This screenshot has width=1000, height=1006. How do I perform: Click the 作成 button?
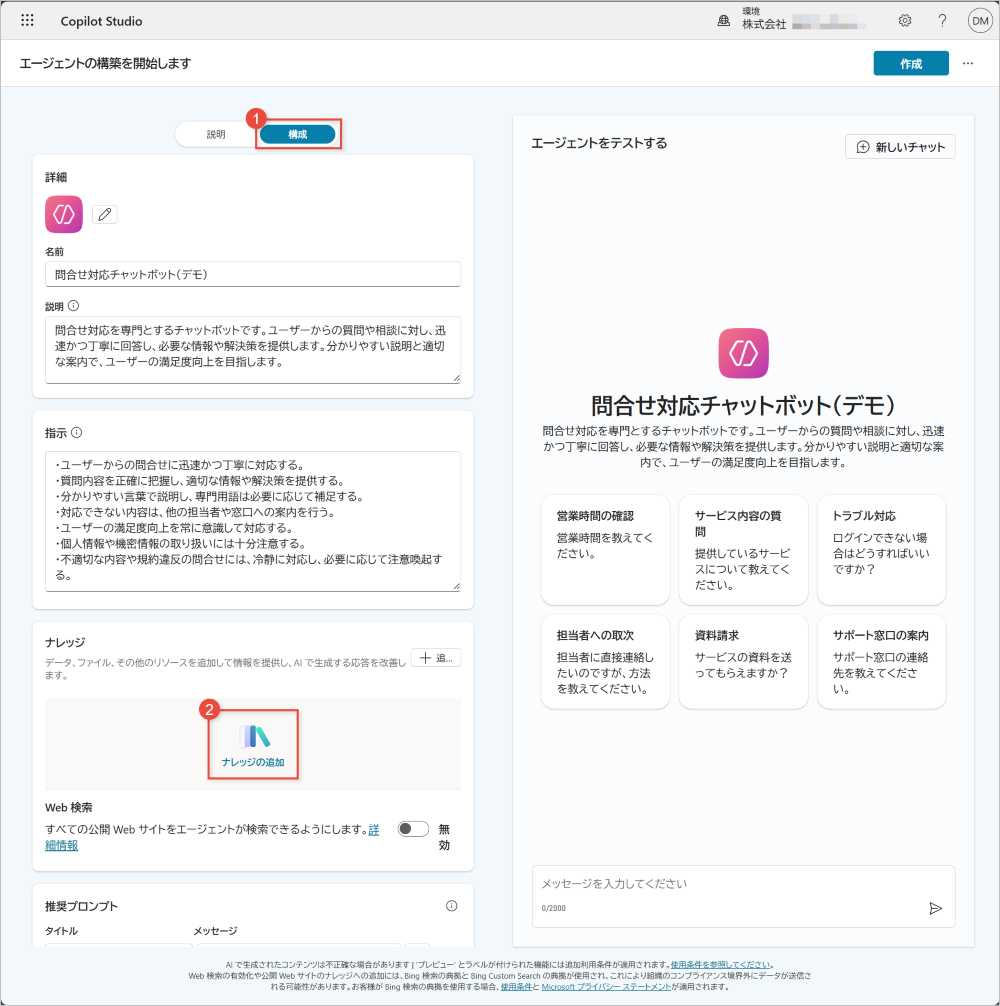910,63
